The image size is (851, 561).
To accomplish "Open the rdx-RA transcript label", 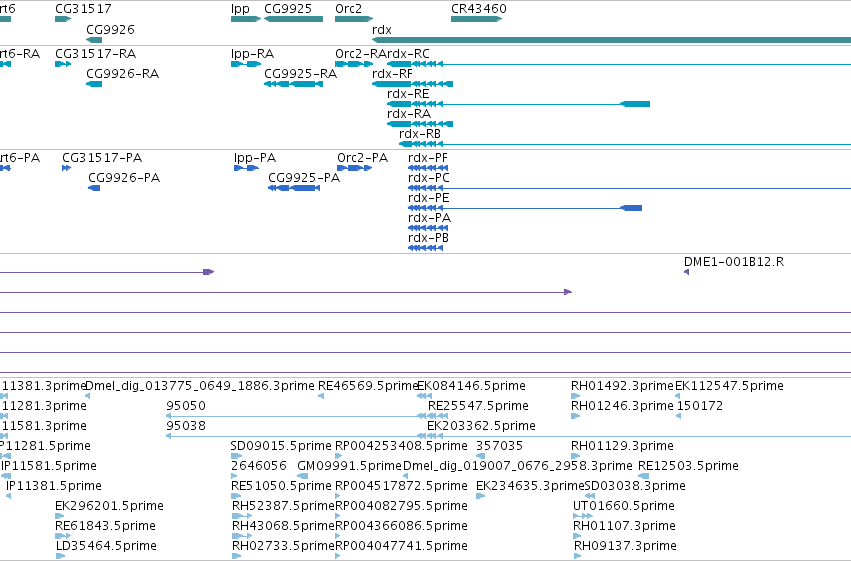I will click(x=409, y=114).
